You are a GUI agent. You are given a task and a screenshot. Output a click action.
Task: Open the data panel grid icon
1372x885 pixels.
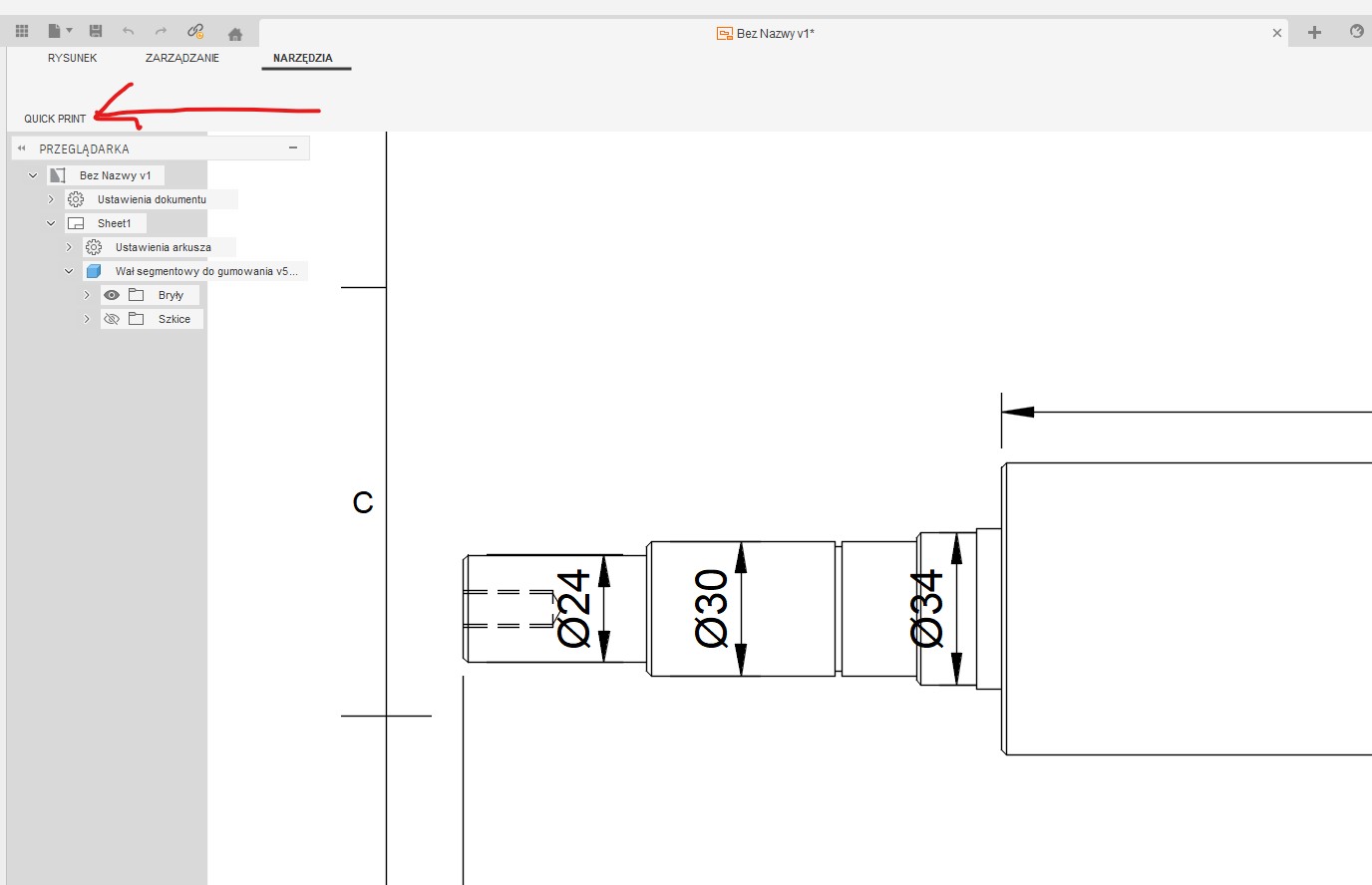pyautogui.click(x=22, y=32)
